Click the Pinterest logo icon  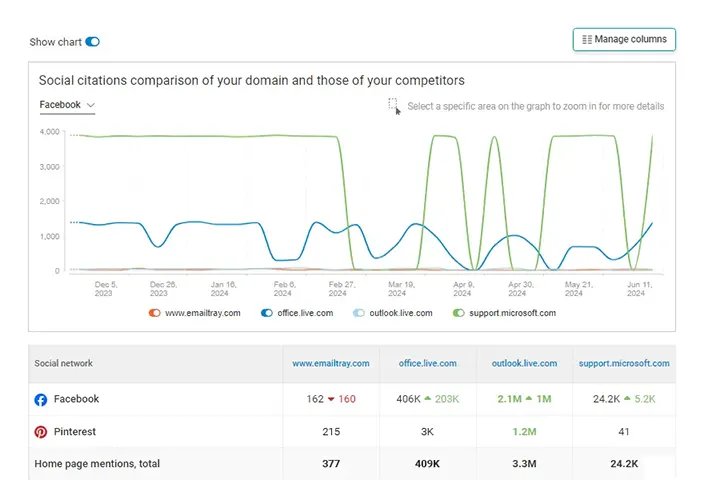(41, 432)
